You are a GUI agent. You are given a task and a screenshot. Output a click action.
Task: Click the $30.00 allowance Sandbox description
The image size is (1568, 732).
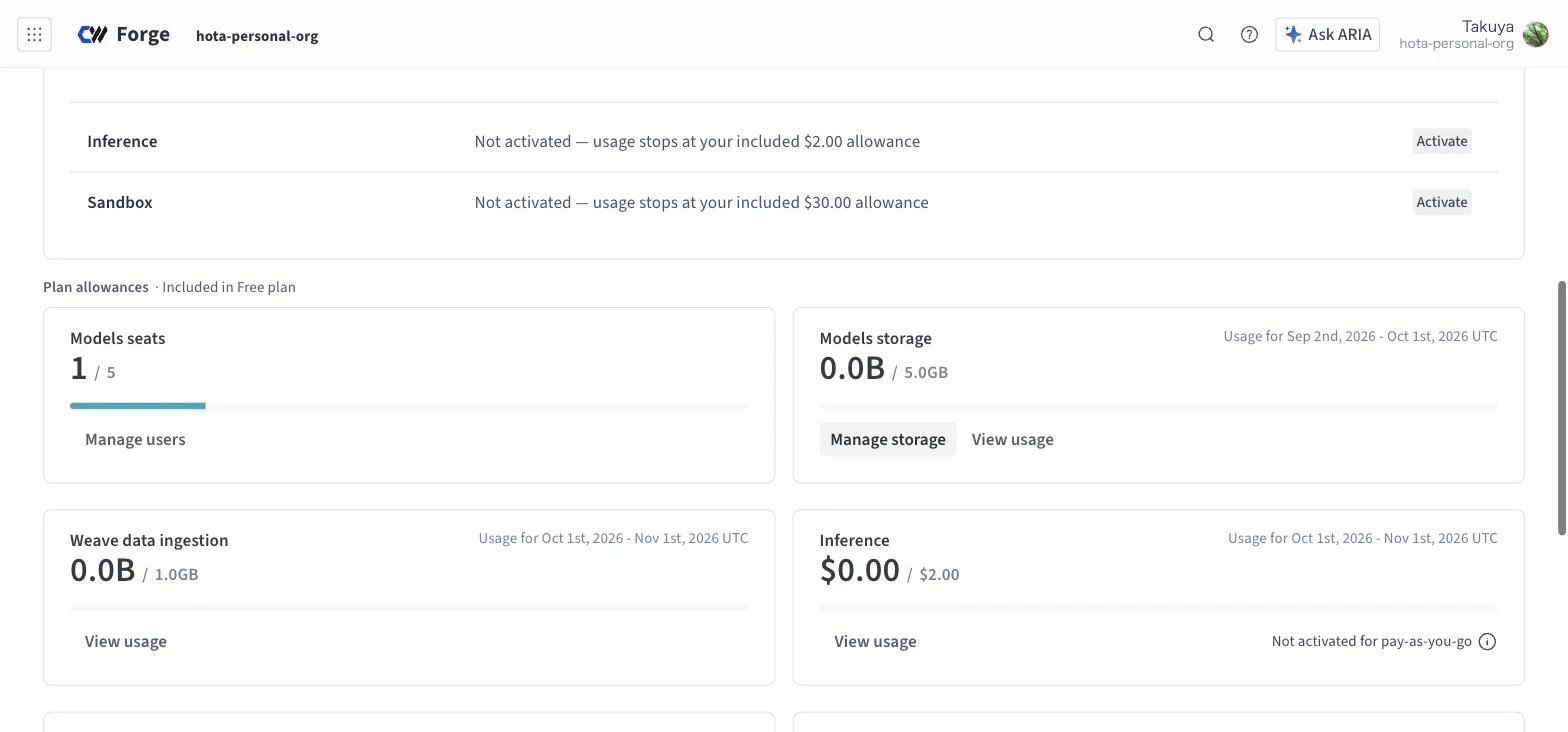701,202
